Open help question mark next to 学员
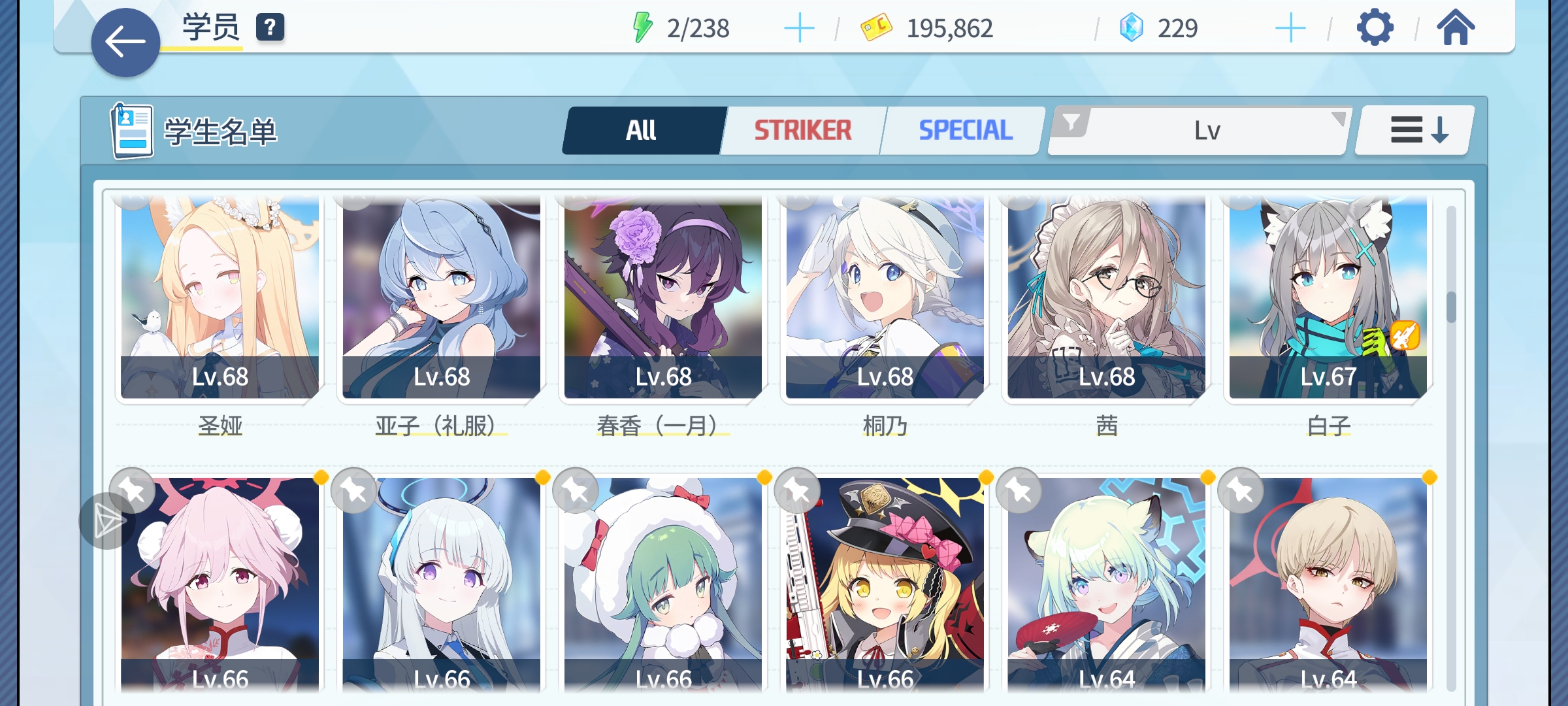Screen dimensions: 1568x706 pyautogui.click(x=270, y=27)
